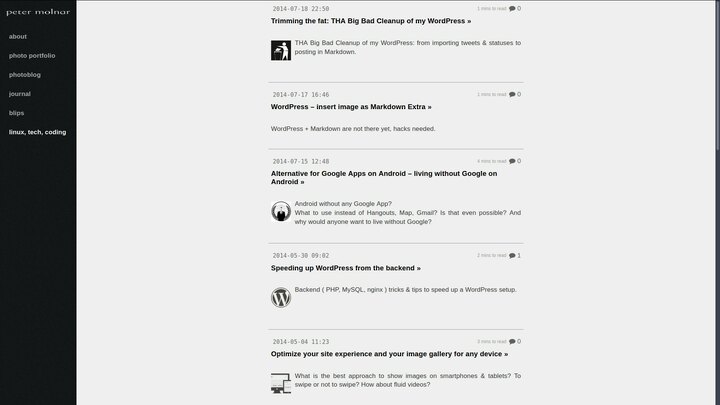Viewport: 720px width, 405px height.
Task: Open the about page in sidebar
Action: point(18,36)
